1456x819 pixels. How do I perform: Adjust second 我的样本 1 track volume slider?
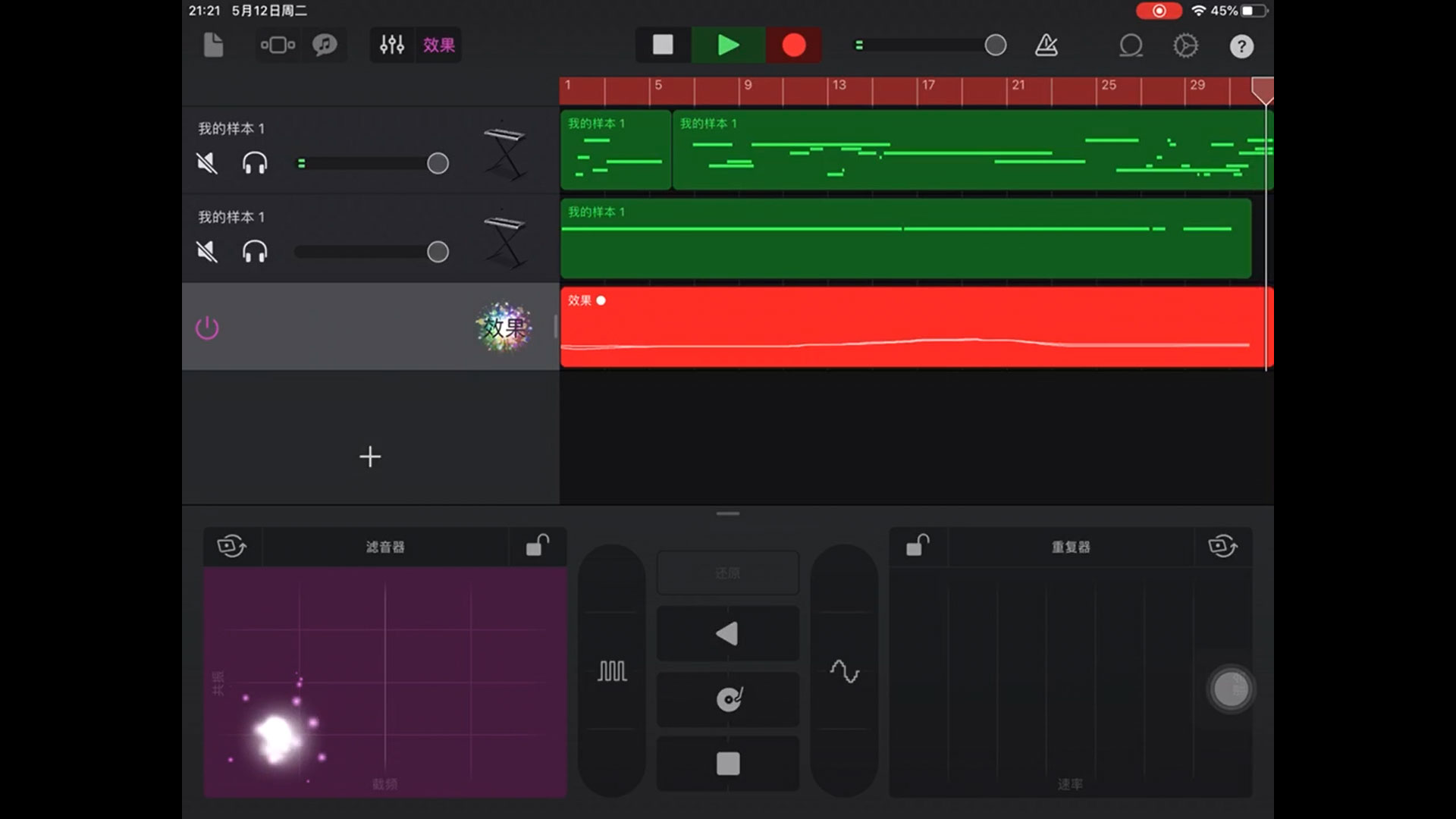pos(438,252)
